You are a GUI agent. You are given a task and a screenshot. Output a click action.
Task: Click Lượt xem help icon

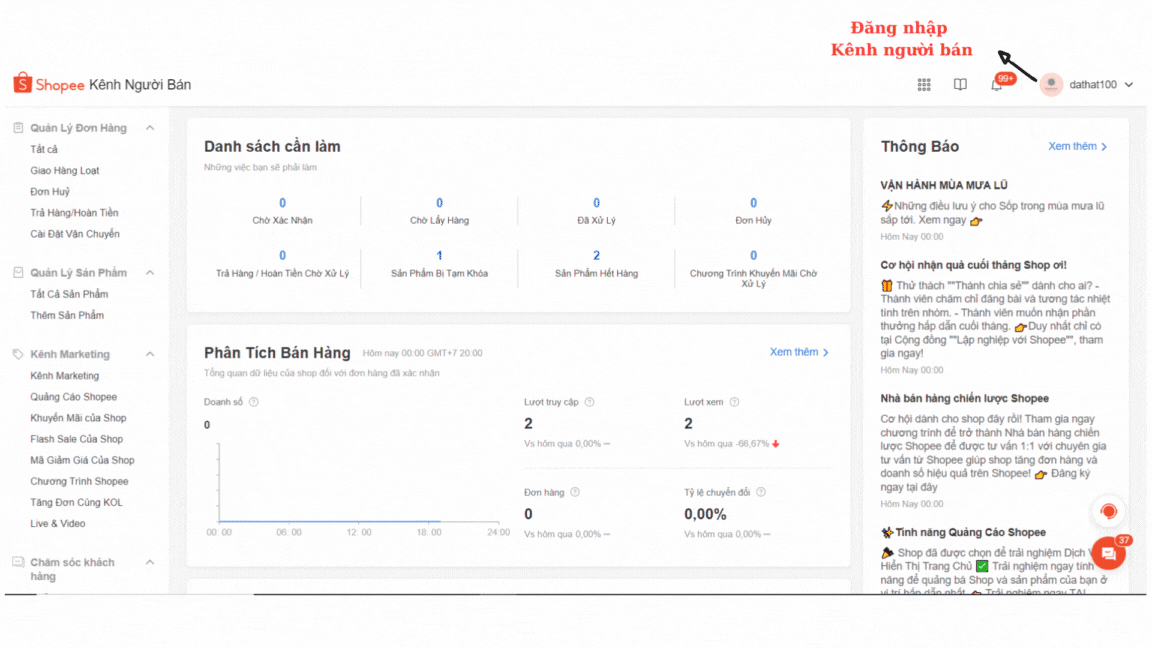point(734,402)
